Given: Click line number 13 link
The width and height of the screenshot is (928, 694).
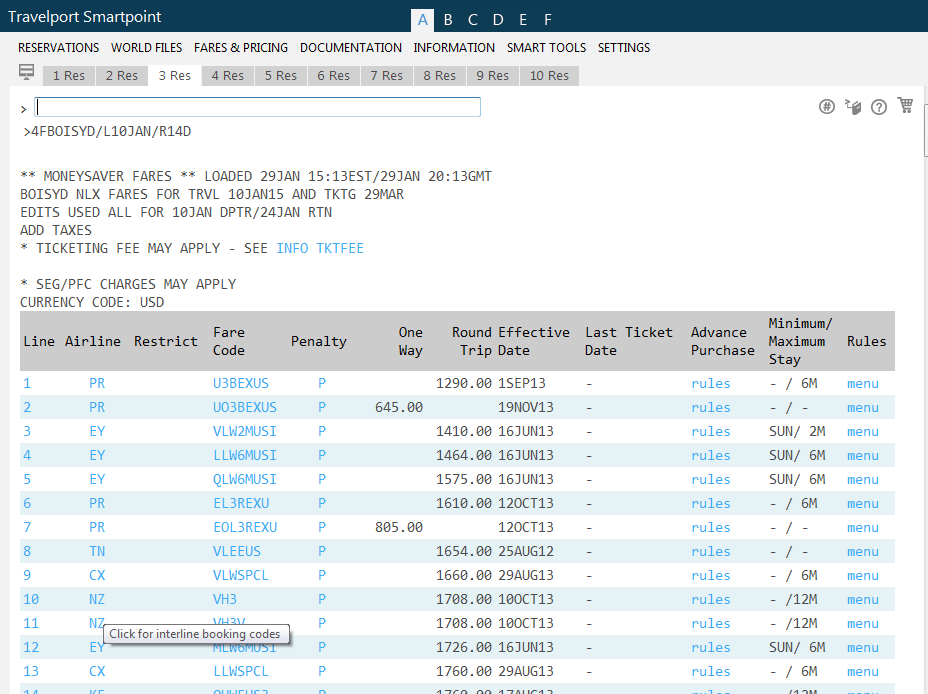Looking at the screenshot, I should click(x=31, y=672).
